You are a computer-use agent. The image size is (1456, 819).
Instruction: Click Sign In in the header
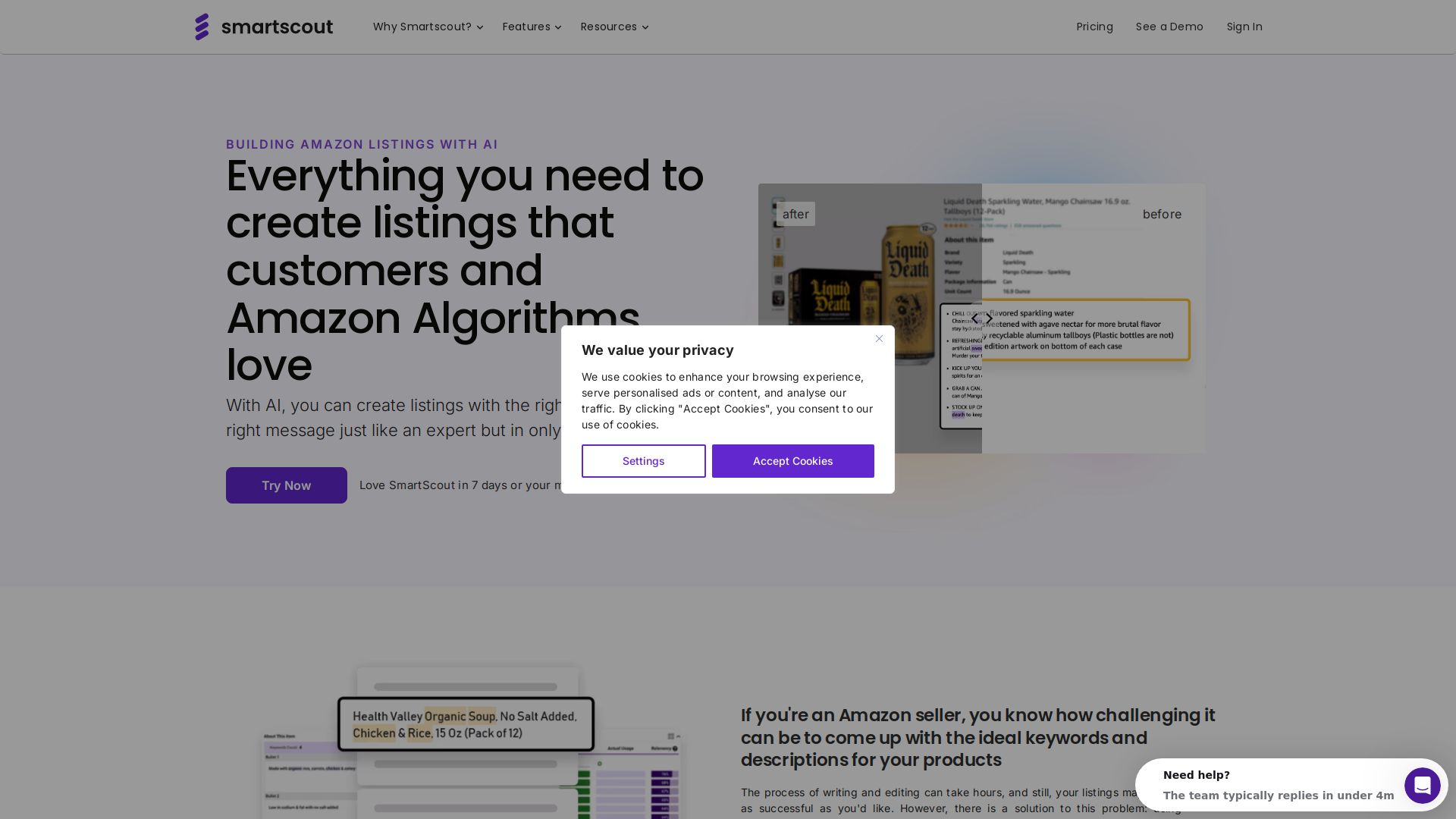1244,27
